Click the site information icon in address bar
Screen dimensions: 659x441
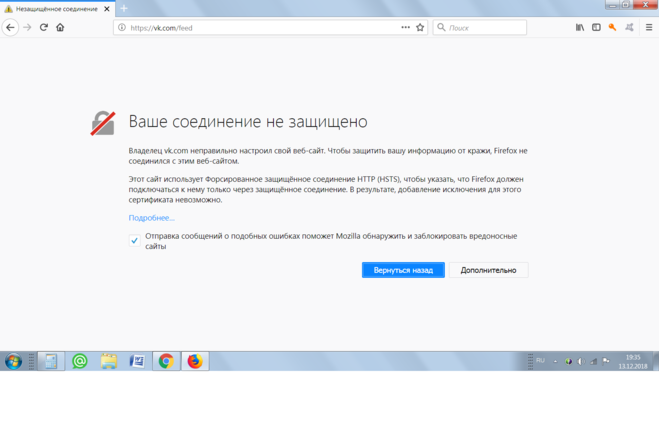coord(122,28)
